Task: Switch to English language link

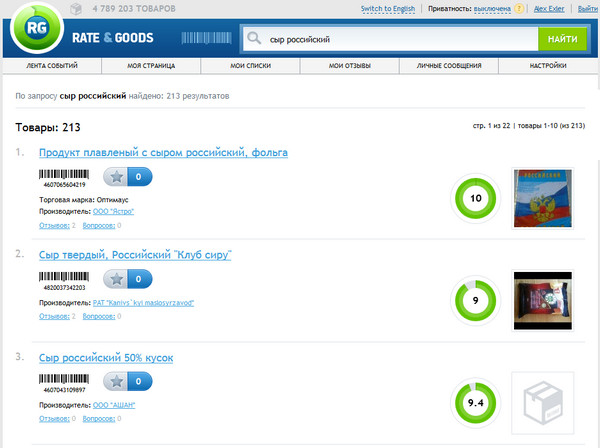Action: click(x=387, y=8)
